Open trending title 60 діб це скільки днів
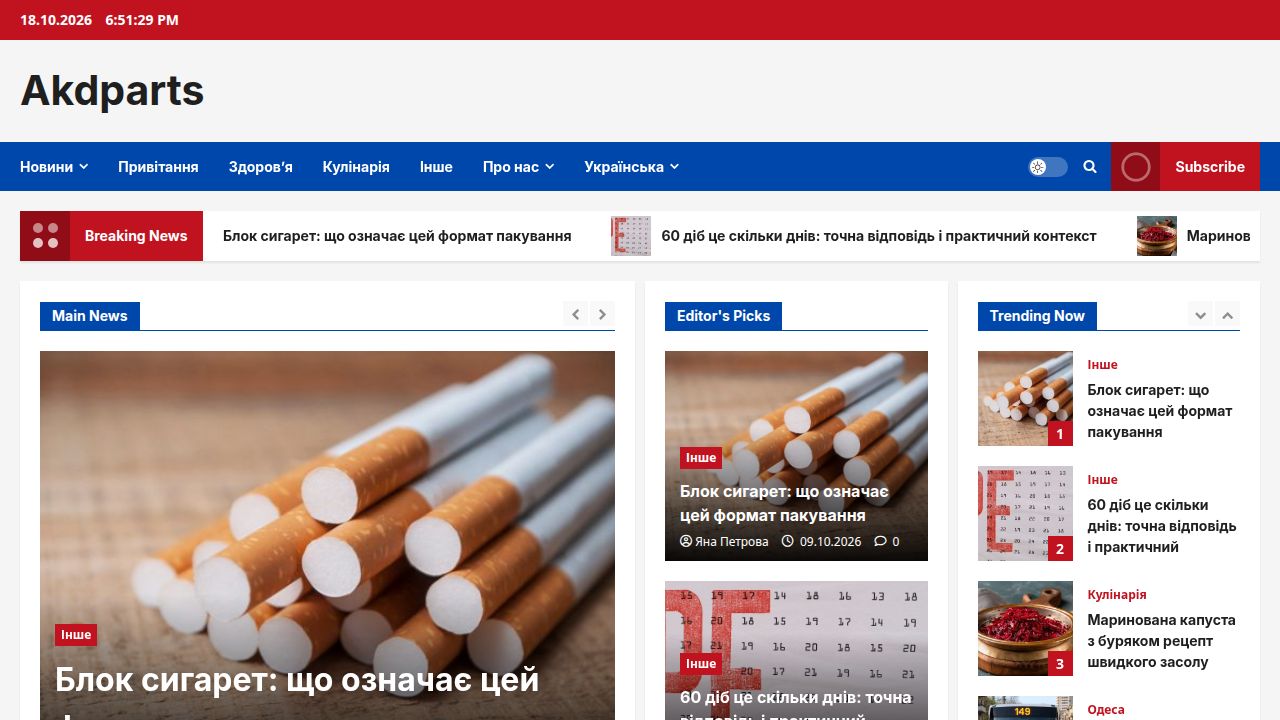 coord(1162,526)
